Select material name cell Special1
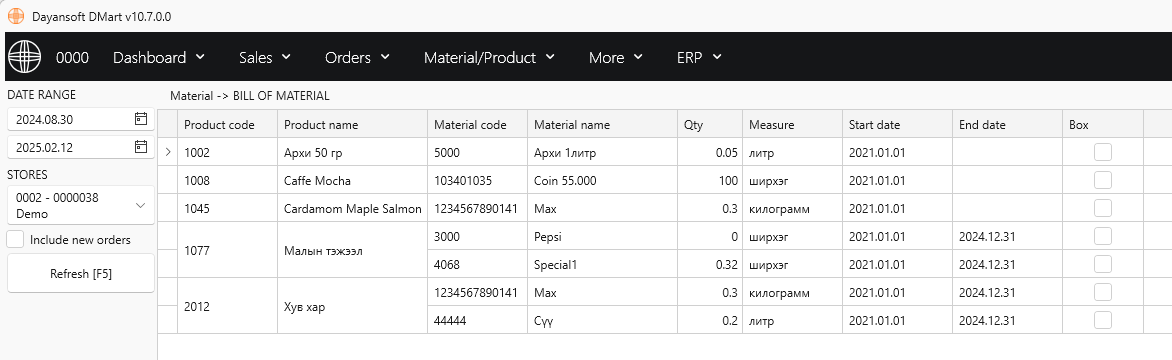1172x360 pixels. 602,264
